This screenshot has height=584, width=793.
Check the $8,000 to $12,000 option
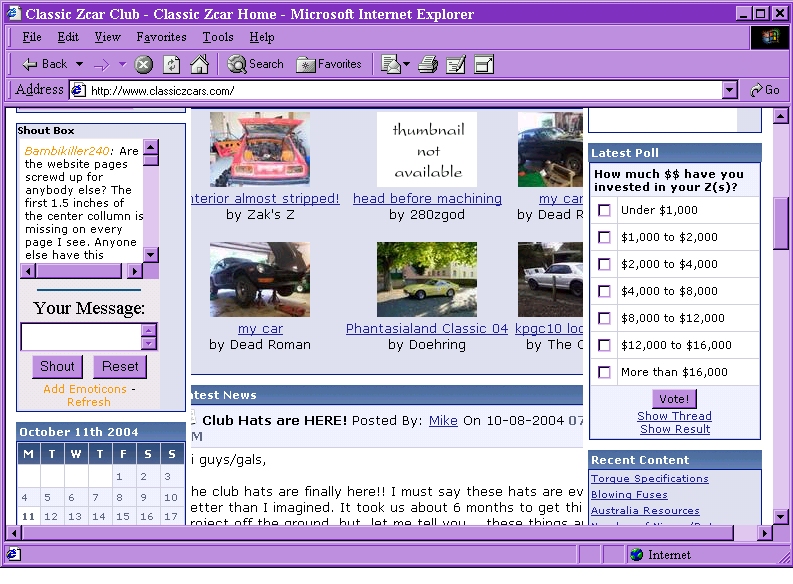[604, 318]
